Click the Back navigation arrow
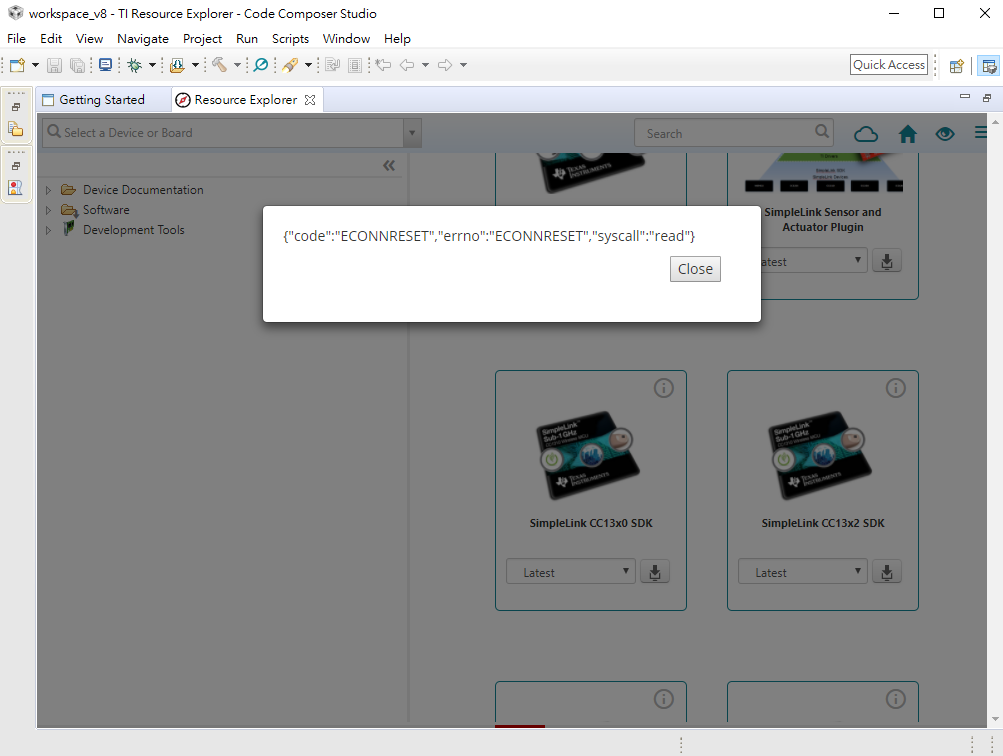The height and width of the screenshot is (756, 1003). click(407, 65)
